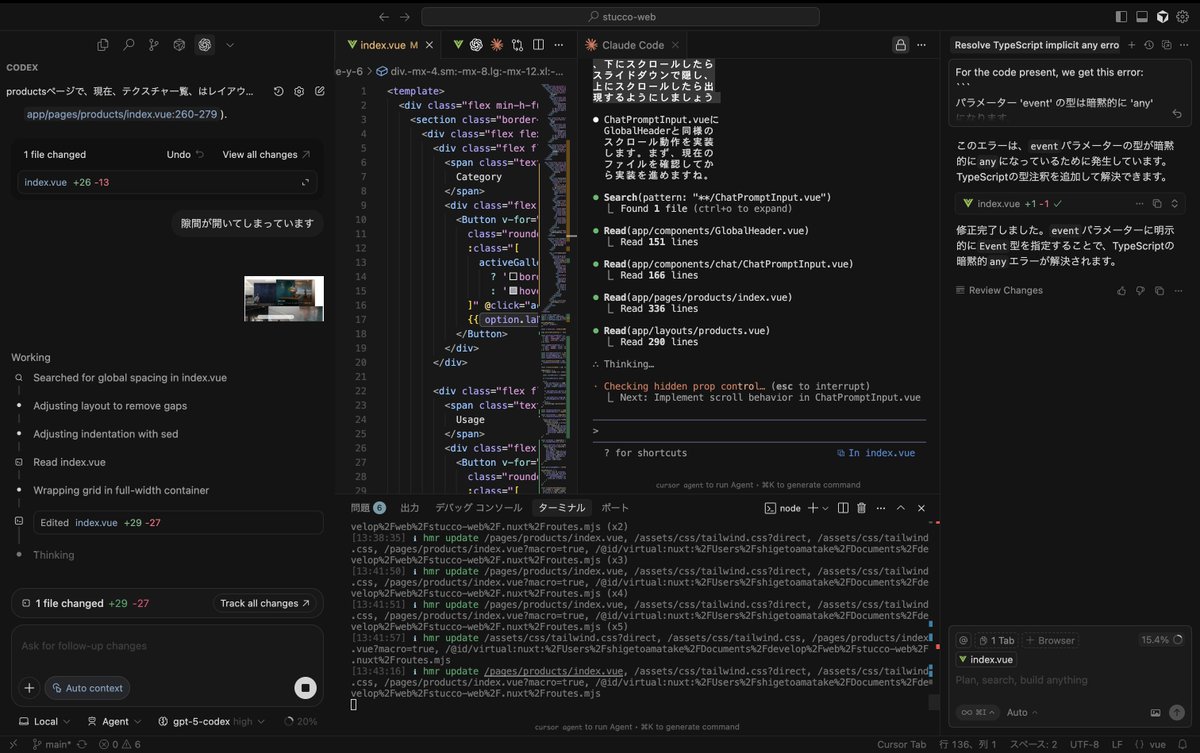Create new Cursor chat with plus
The image size is (1200, 753).
point(1132,45)
